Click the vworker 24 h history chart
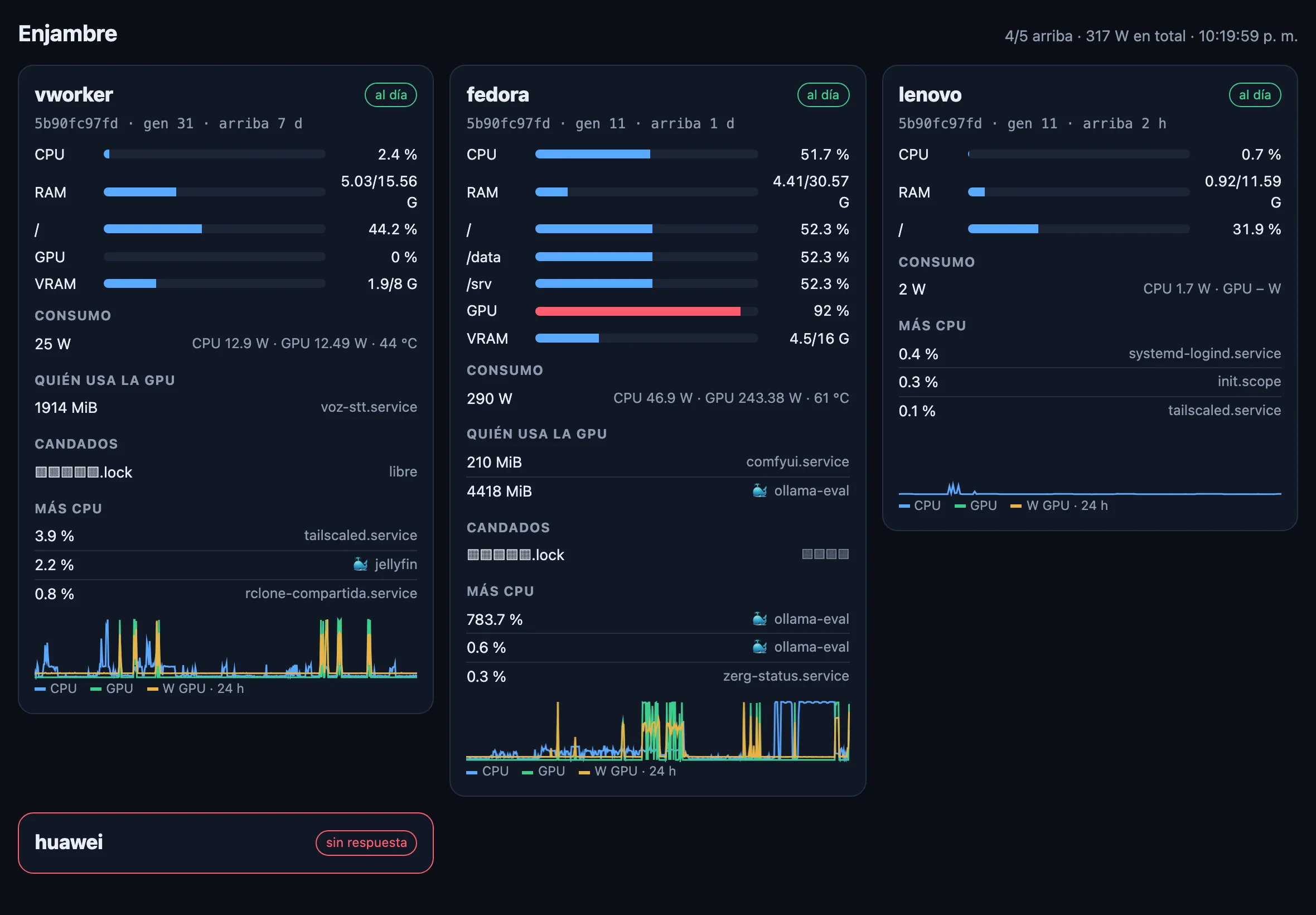Image resolution: width=1316 pixels, height=915 pixels. point(226,648)
